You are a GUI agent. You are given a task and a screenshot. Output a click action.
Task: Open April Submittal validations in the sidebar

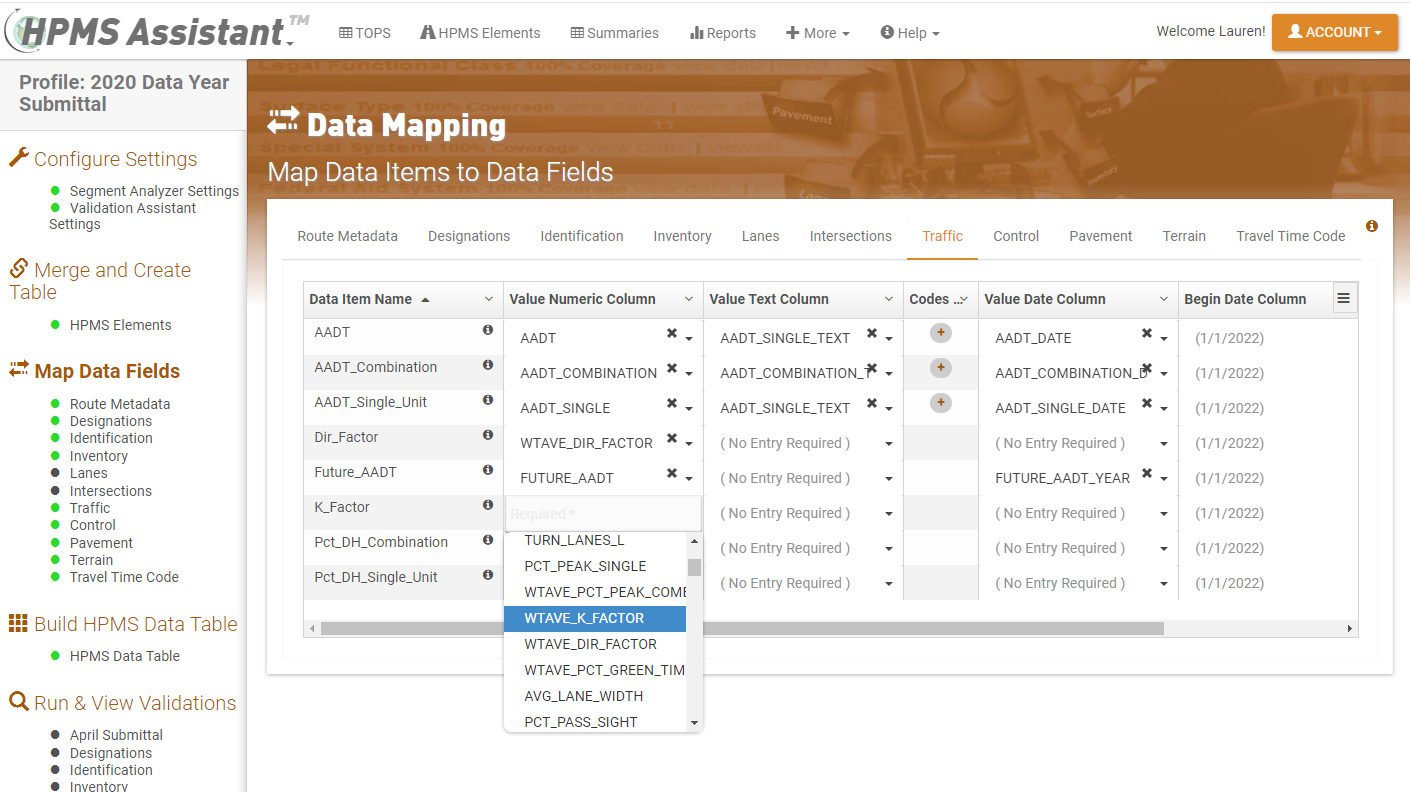116,735
